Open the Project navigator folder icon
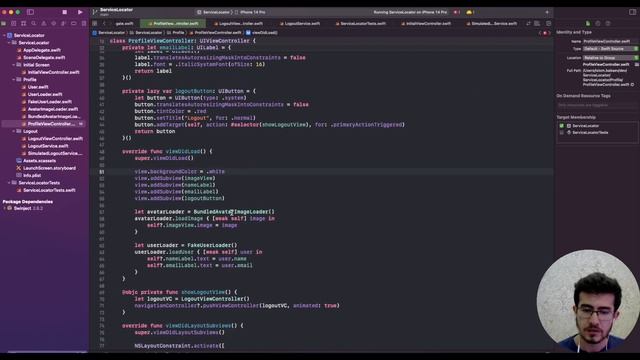The height and width of the screenshot is (360, 640). (x=4, y=24)
